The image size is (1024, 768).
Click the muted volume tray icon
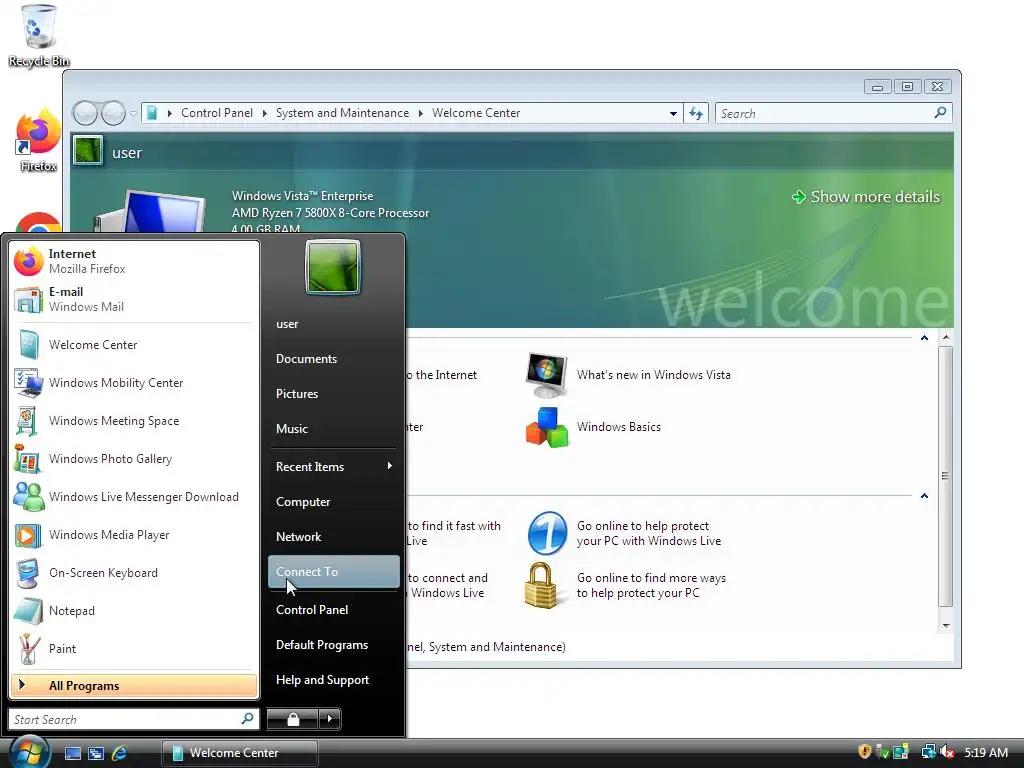(x=947, y=752)
